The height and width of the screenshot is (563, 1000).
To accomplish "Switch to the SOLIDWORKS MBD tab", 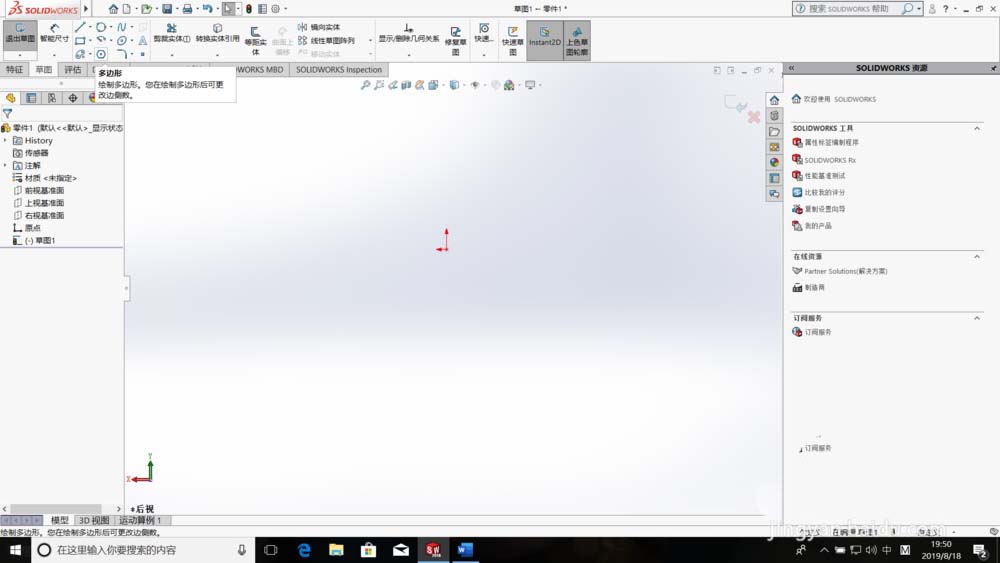I will 259,69.
